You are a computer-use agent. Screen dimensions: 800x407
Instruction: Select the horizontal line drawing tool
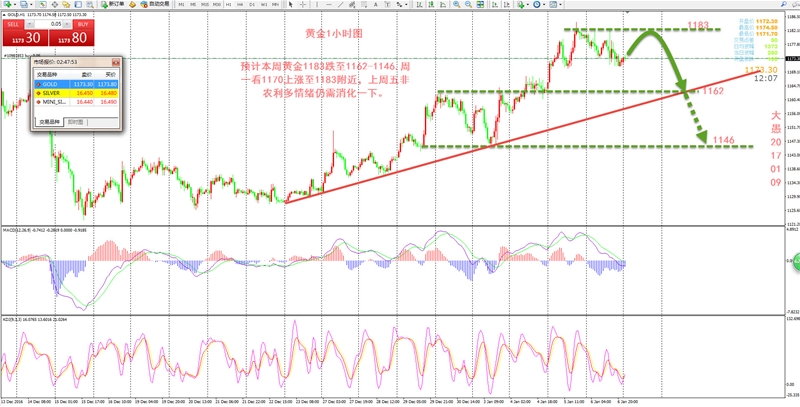329,4
